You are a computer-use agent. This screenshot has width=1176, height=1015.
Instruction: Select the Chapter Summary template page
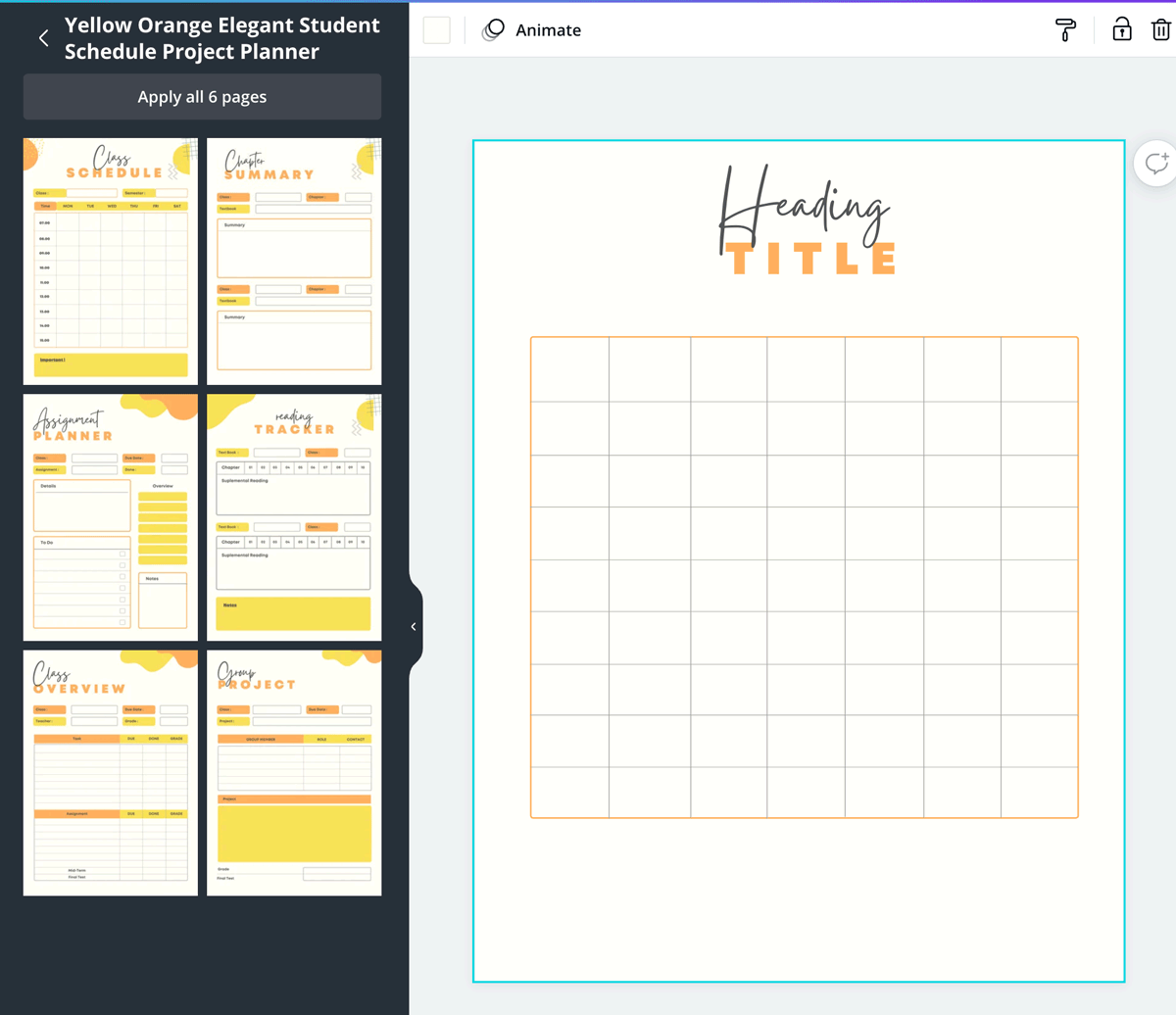[293, 260]
